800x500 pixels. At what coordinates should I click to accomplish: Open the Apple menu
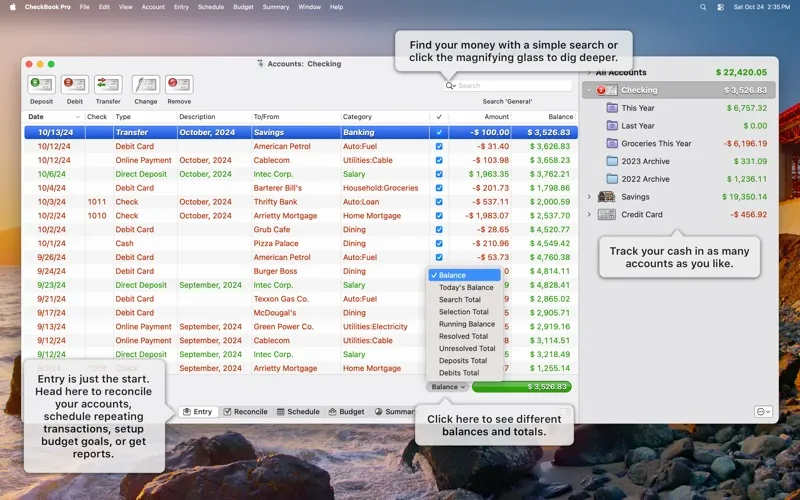point(13,7)
